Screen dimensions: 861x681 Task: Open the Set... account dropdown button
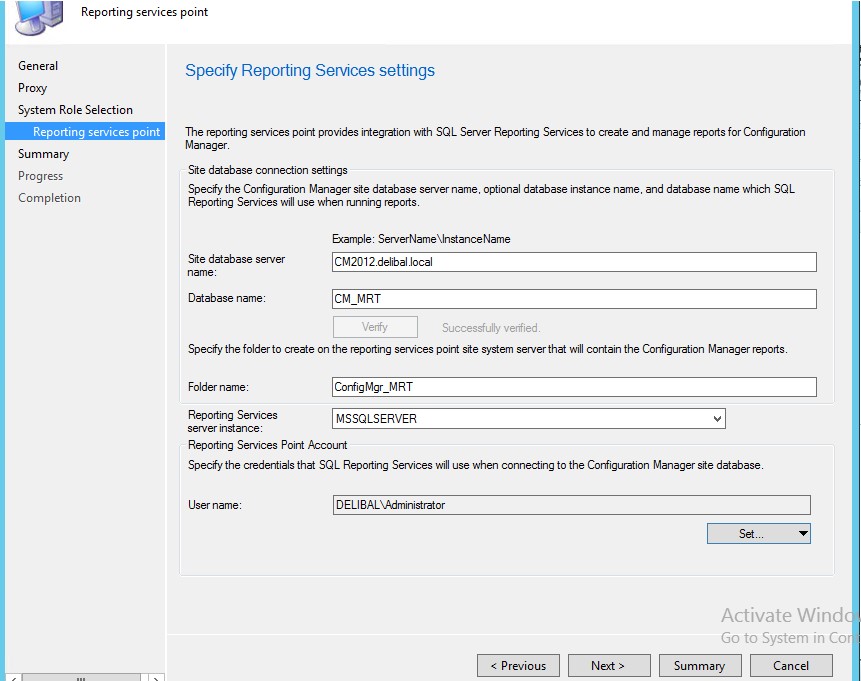coord(758,534)
